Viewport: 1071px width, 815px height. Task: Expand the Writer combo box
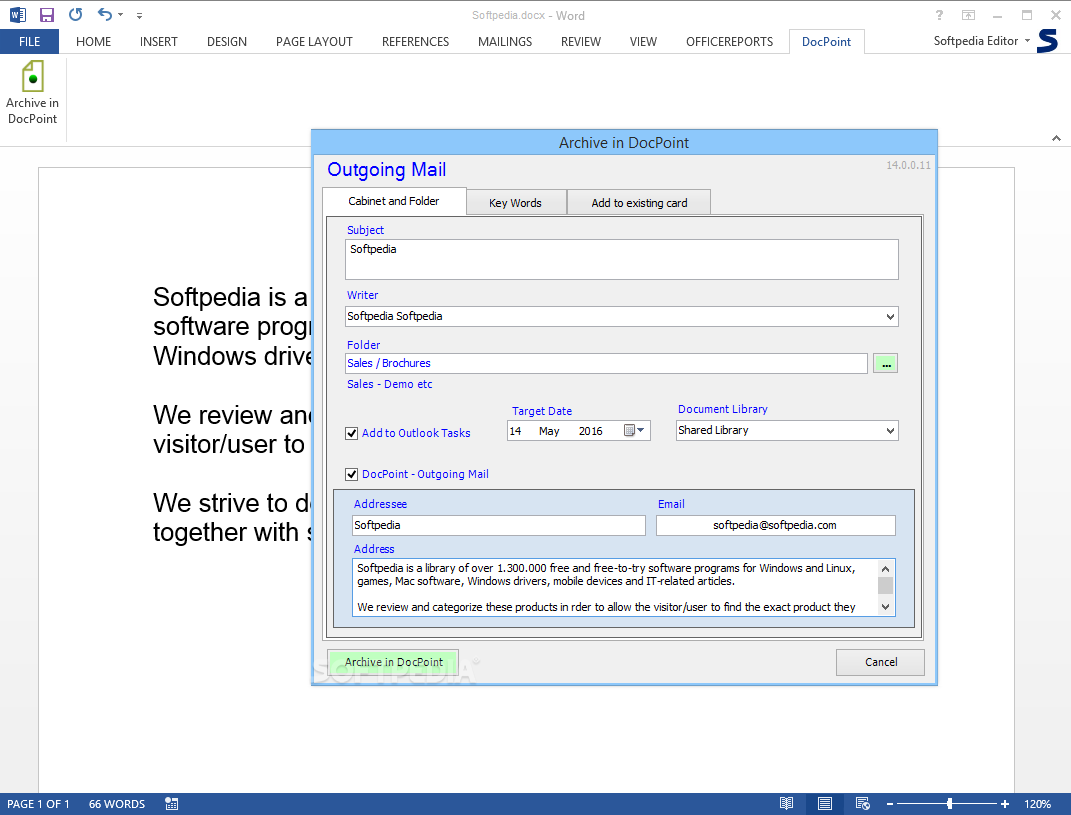(889, 316)
